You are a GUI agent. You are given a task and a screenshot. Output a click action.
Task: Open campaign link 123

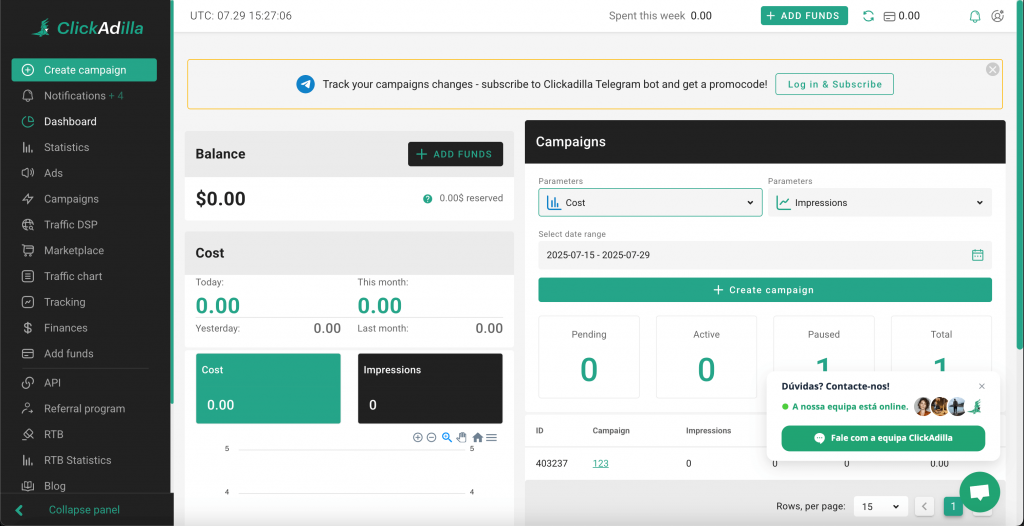(601, 463)
